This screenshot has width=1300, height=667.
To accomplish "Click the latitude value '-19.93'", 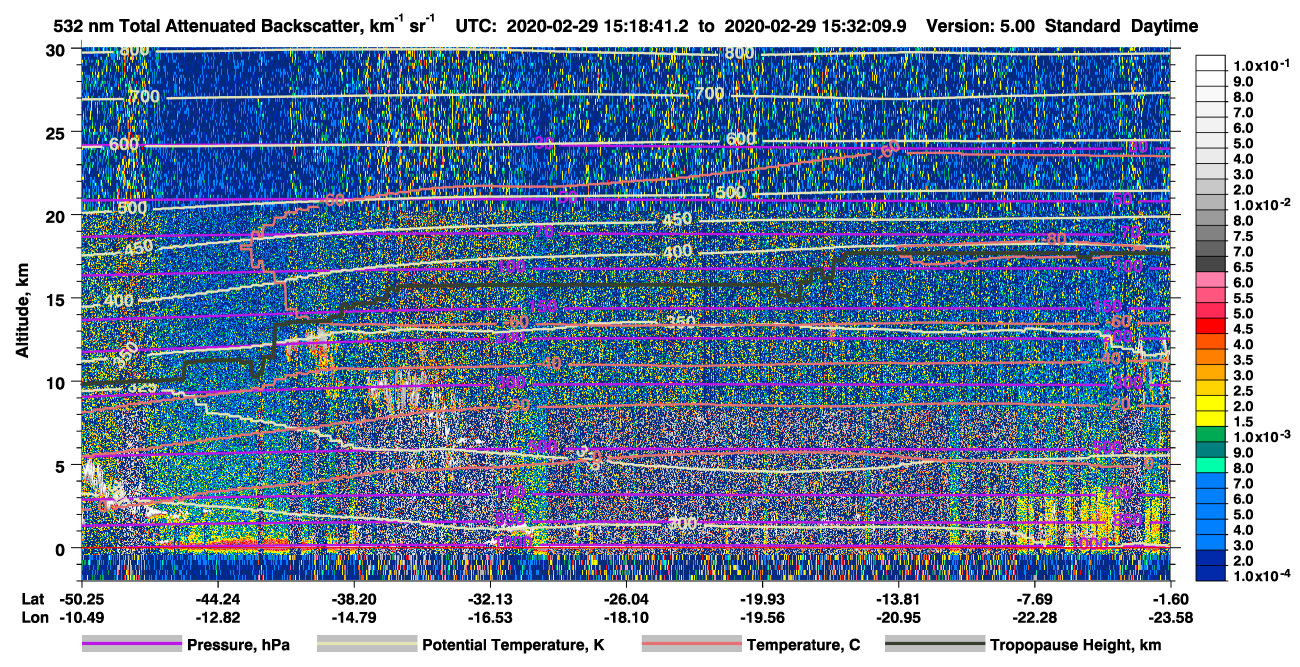I will (762, 598).
